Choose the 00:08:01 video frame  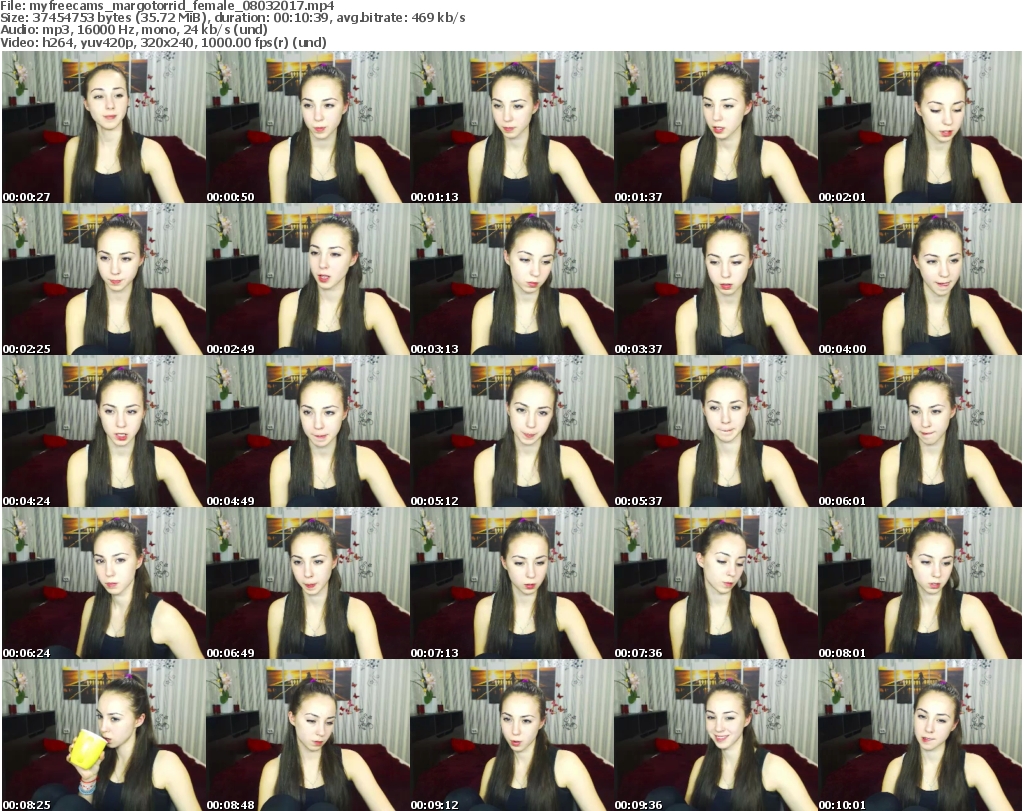920,583
